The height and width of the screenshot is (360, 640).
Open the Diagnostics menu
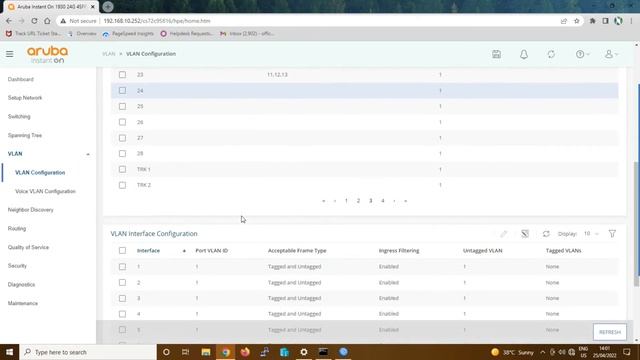point(21,284)
